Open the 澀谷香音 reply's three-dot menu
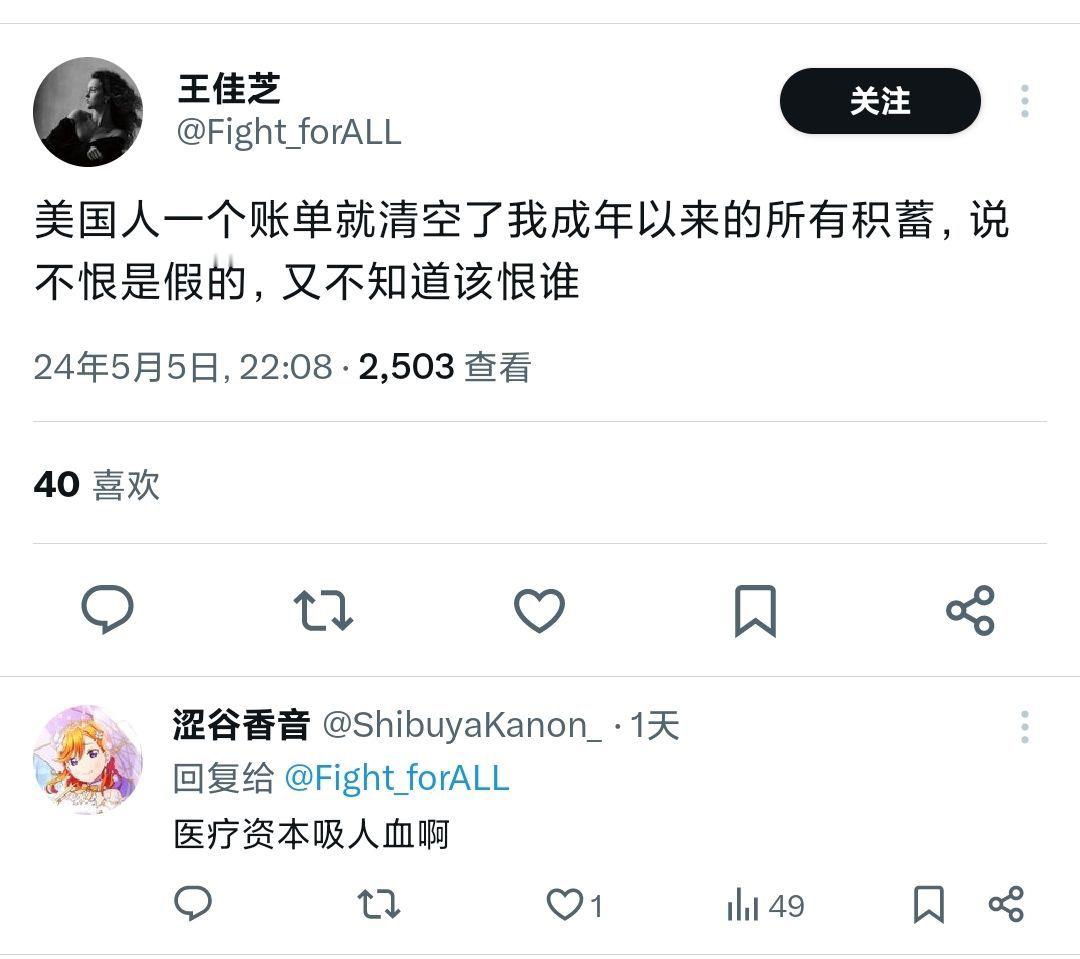The height and width of the screenshot is (959, 1080). click(x=1024, y=727)
